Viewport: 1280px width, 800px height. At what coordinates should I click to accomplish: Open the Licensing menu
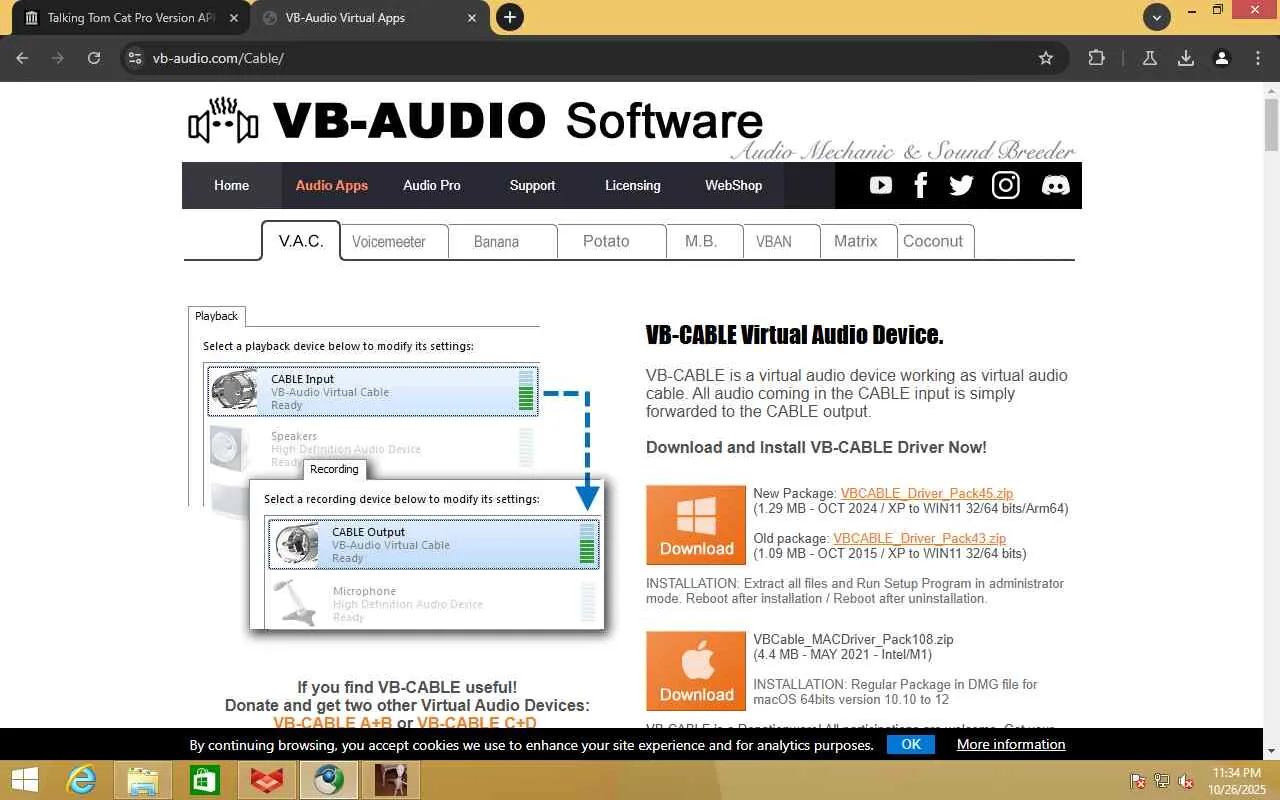tap(633, 185)
